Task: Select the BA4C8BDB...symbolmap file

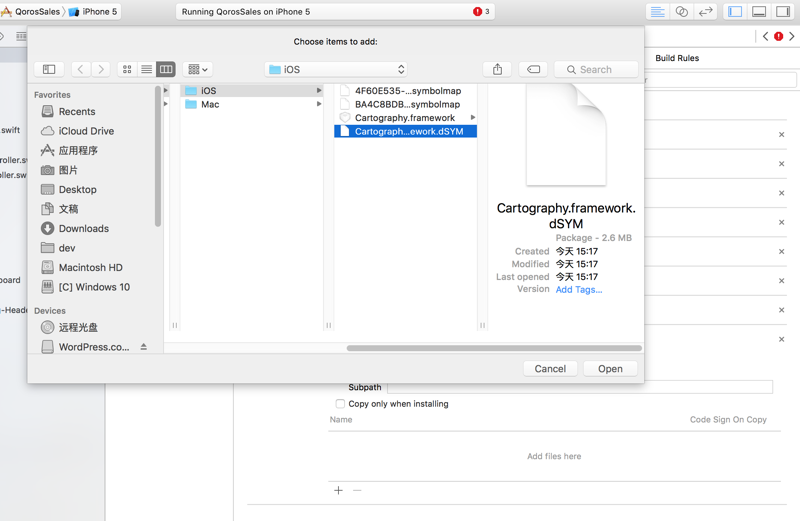Action: pos(406,105)
